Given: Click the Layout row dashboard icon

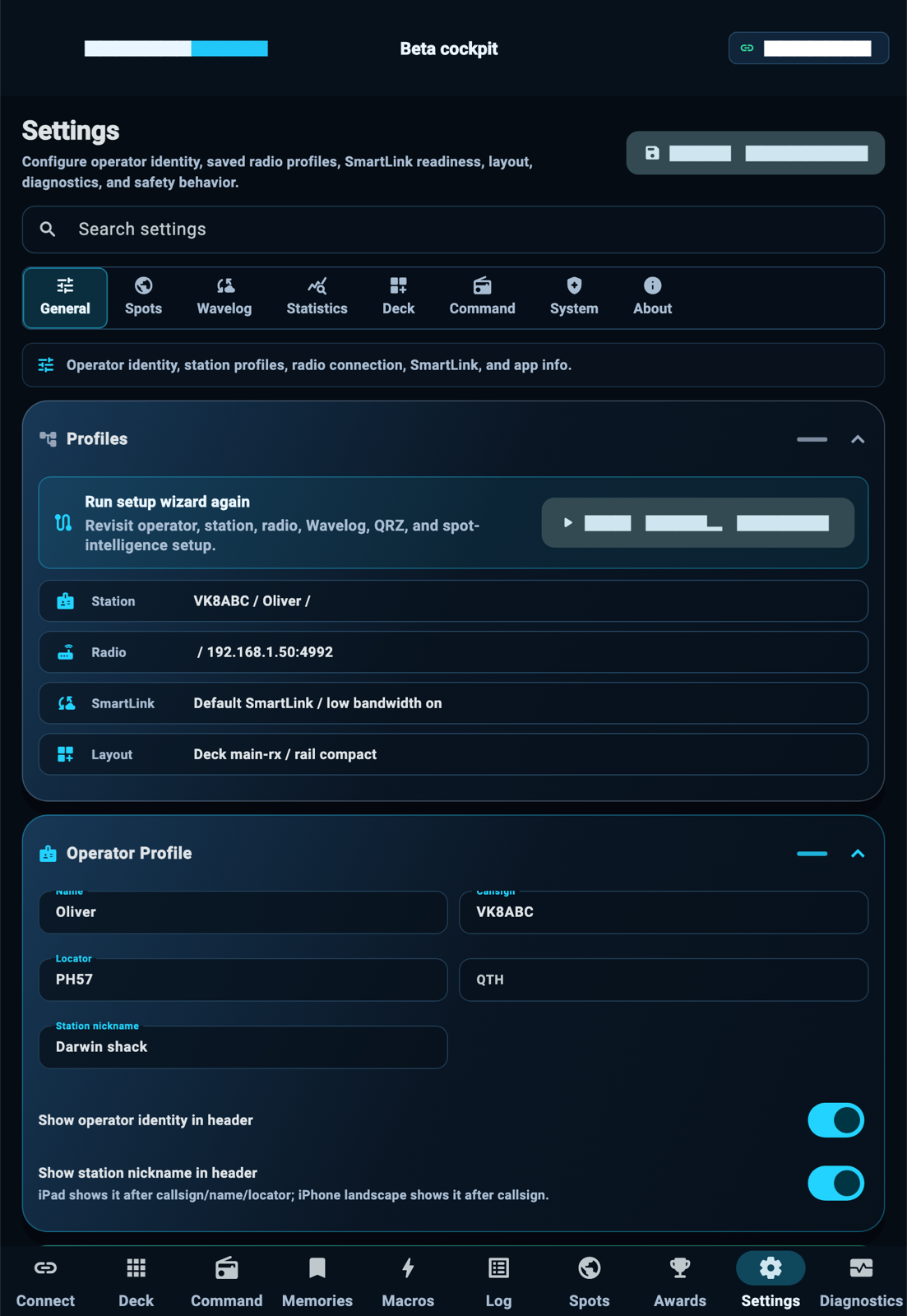Looking at the screenshot, I should [x=66, y=754].
